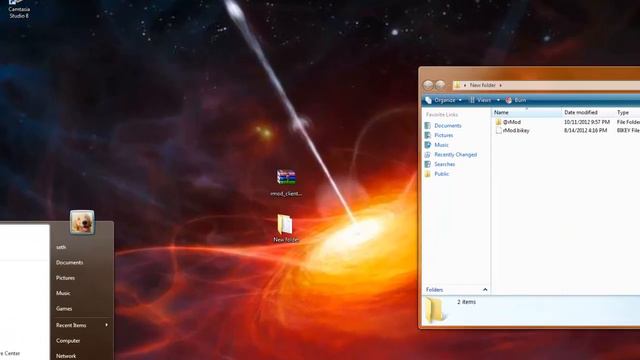Image resolution: width=640 pixels, height=360 pixels.
Task: Sort files by the Name column header
Action: point(527,112)
